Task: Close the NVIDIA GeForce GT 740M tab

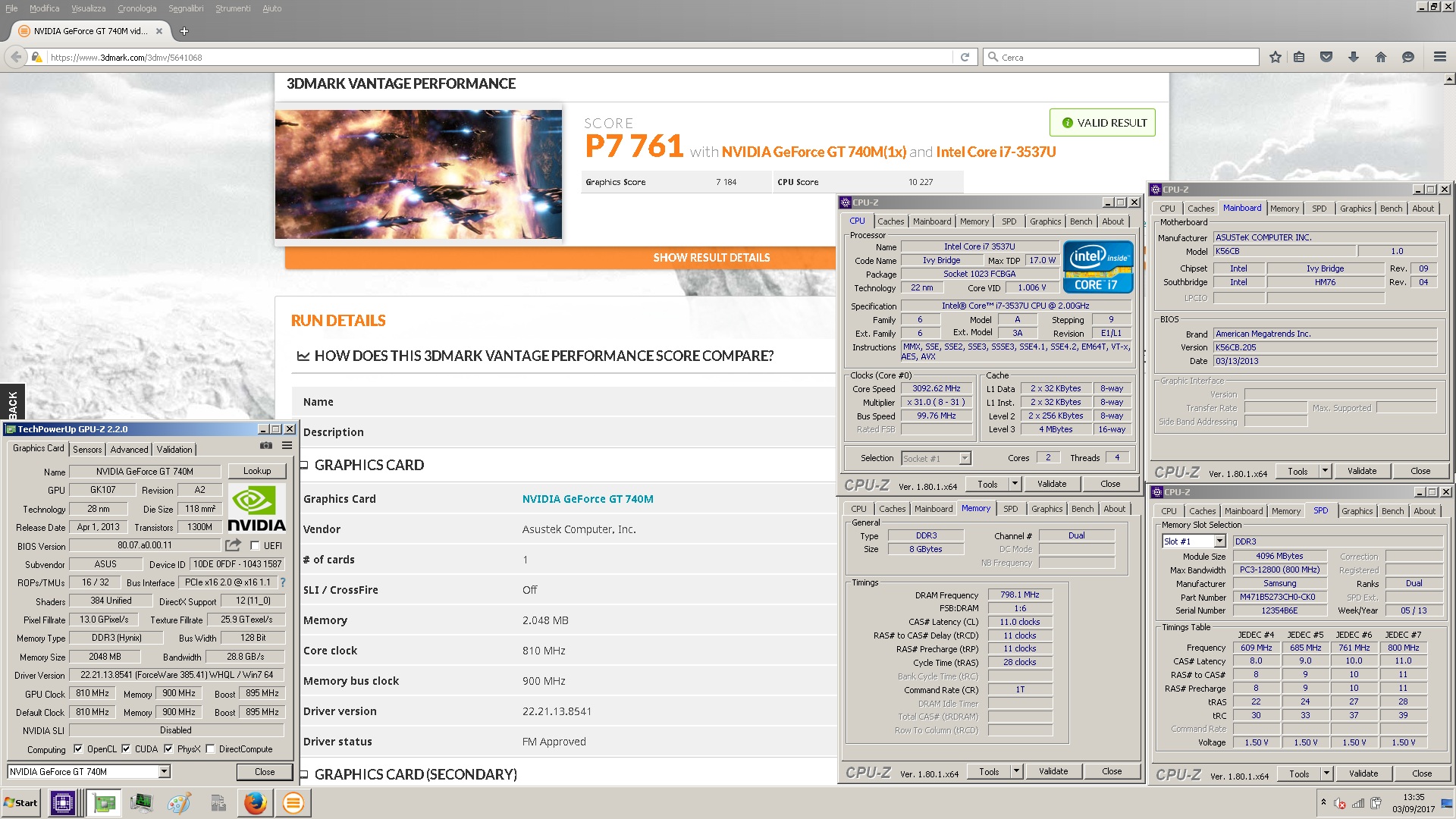Action: point(159,31)
